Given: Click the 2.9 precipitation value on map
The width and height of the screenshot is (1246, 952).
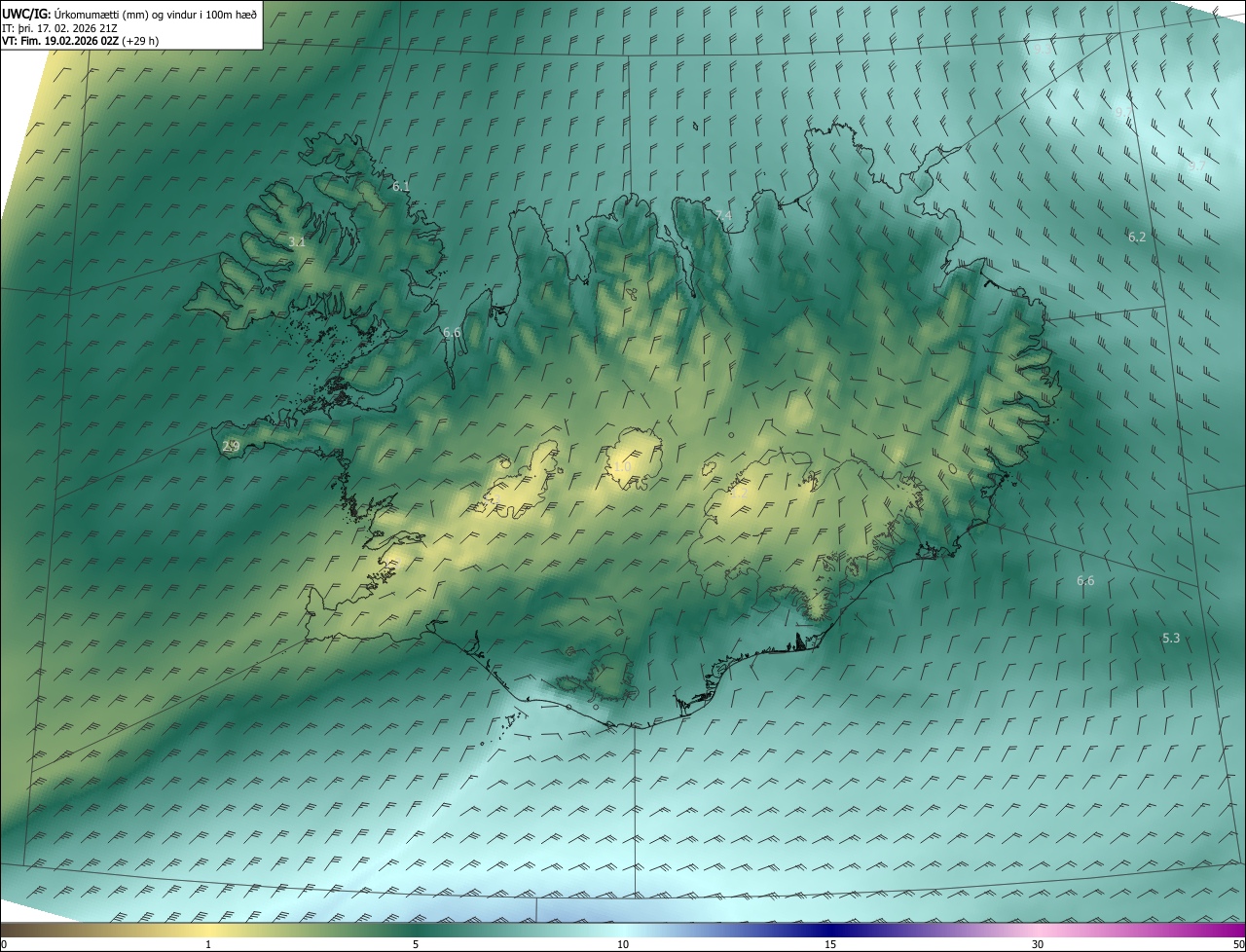Looking at the screenshot, I should point(231,446).
